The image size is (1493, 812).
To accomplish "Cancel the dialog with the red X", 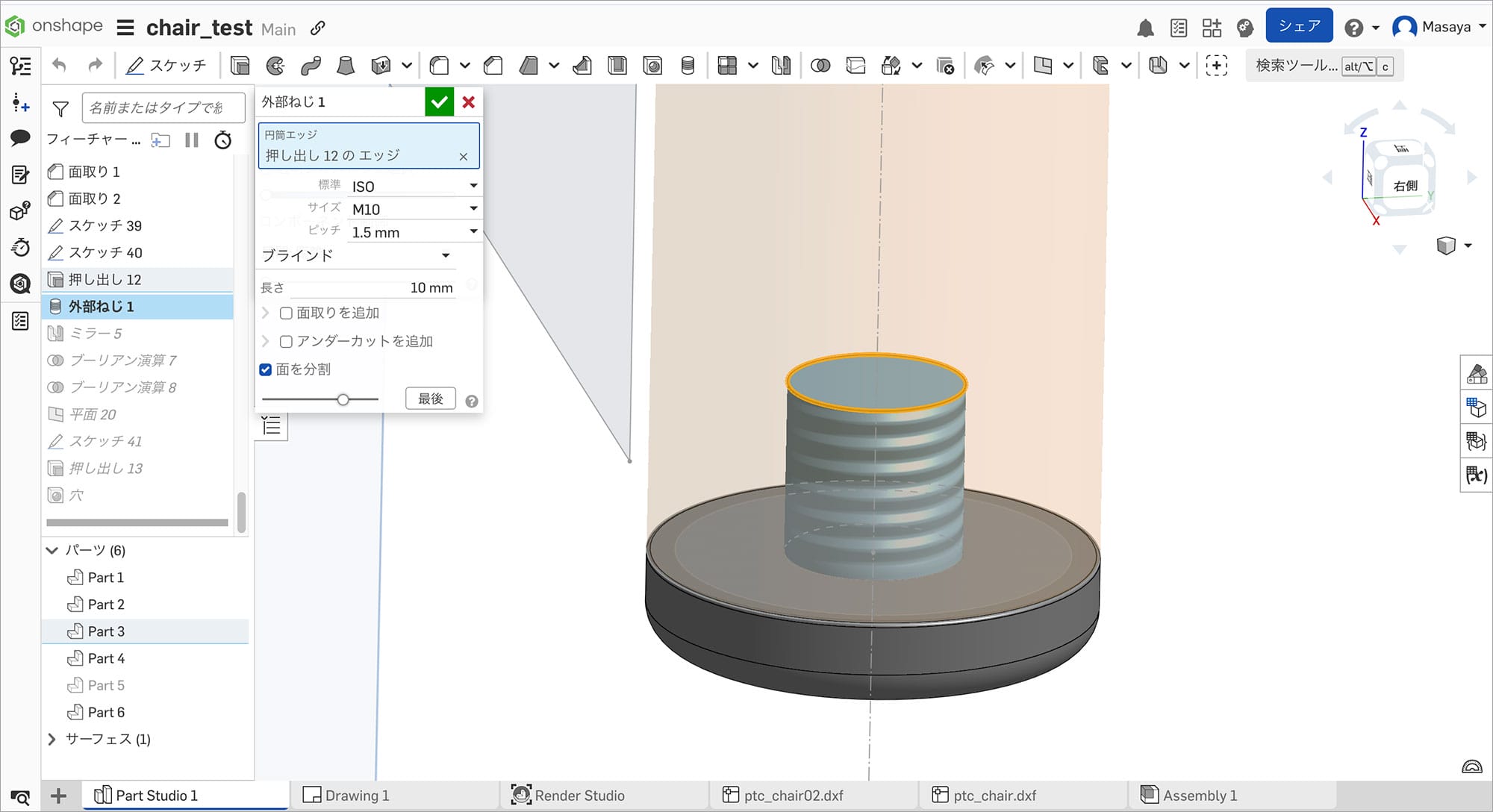I will coord(469,102).
